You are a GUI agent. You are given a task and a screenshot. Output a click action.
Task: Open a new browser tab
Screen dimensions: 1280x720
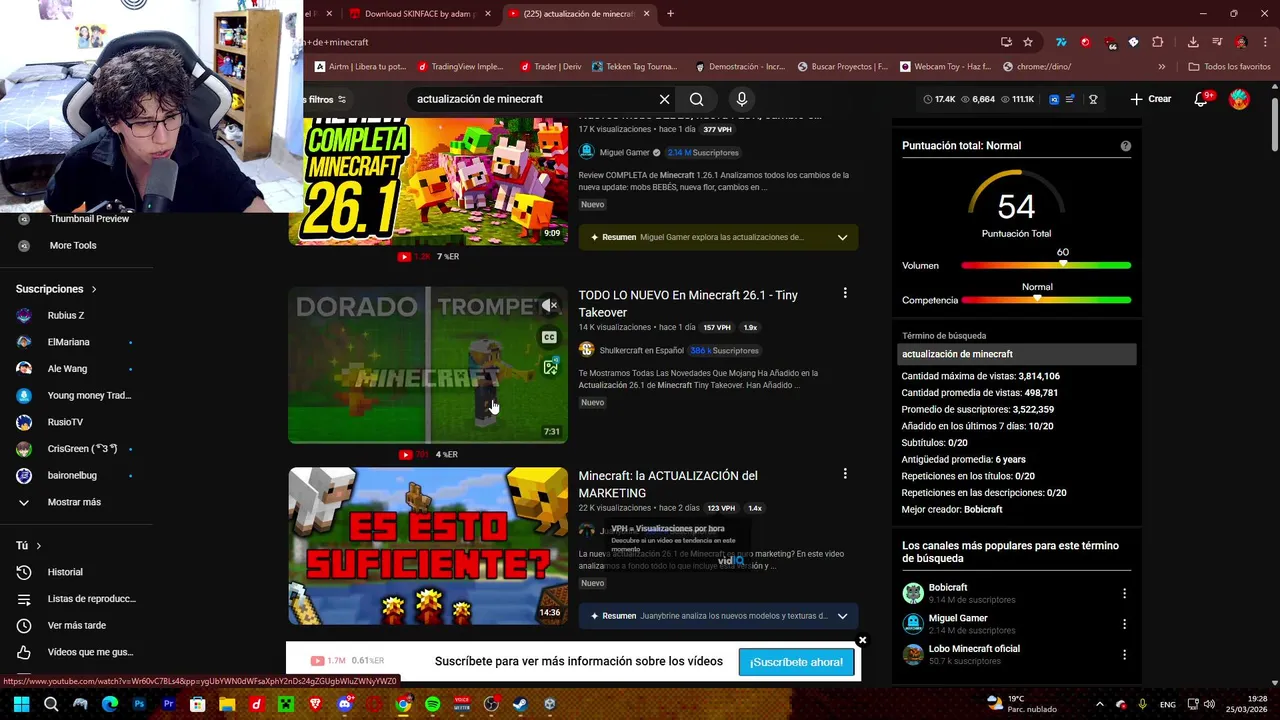(670, 14)
